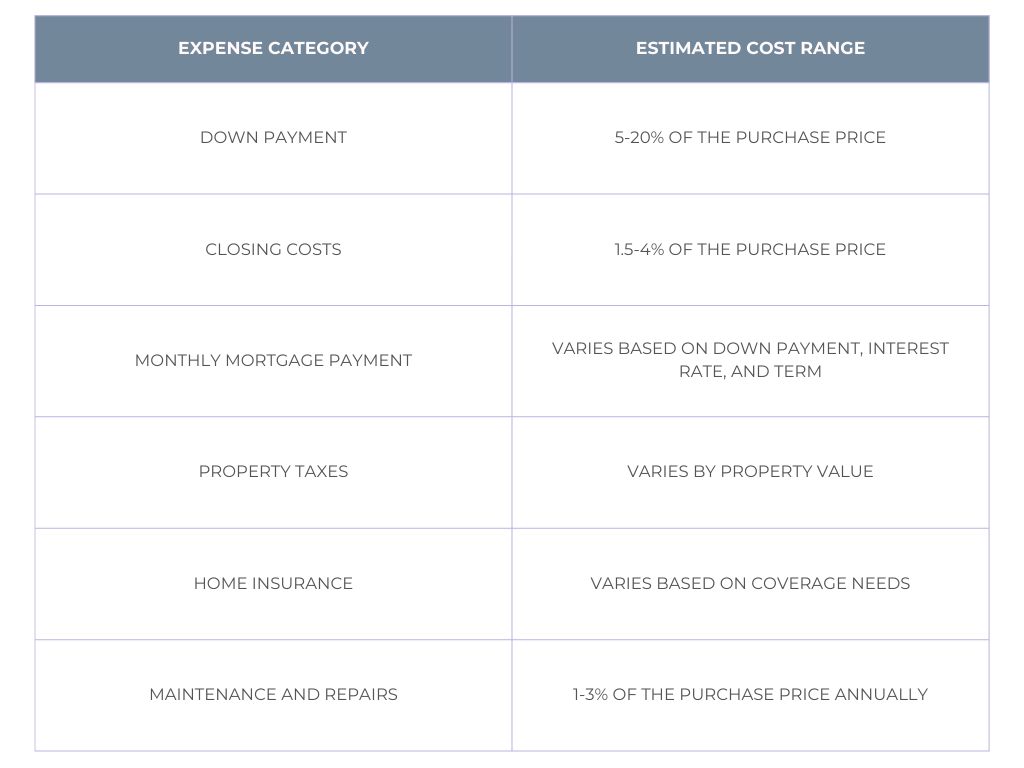Click the 'RATE, AND TERM' text line
The image size is (1024, 768).
pyautogui.click(x=750, y=372)
